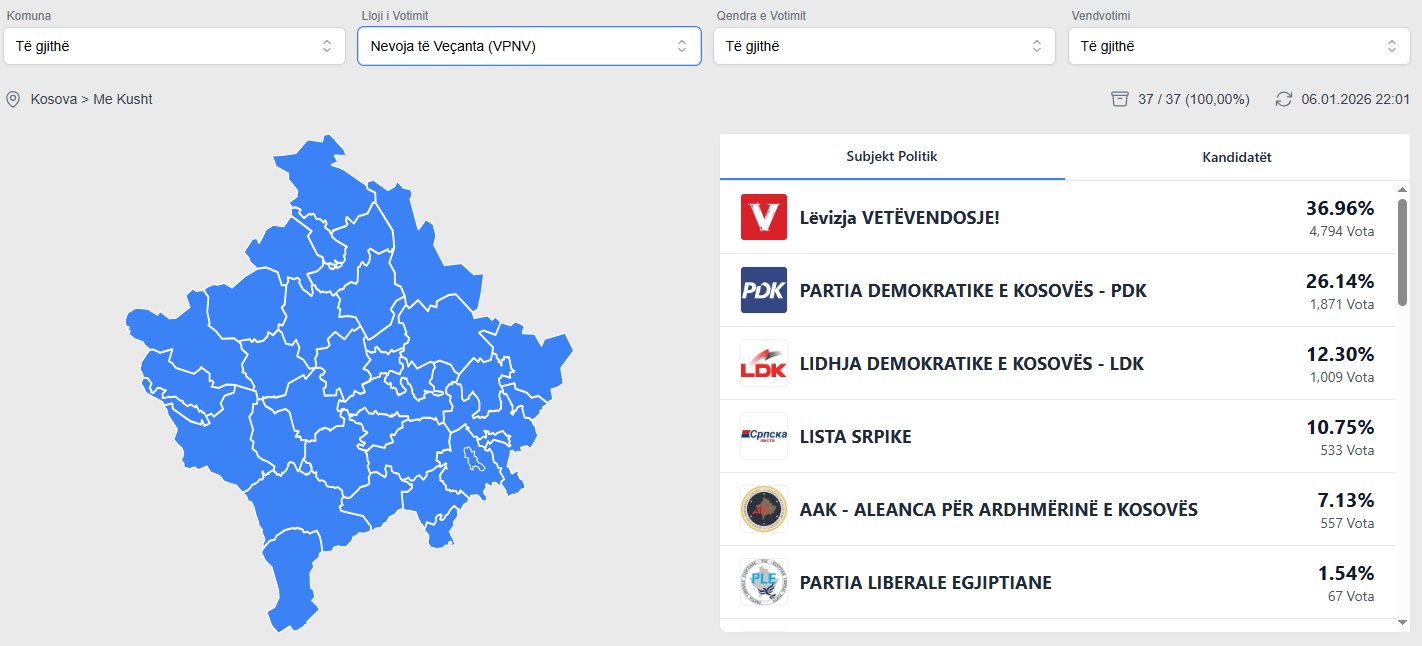Open the Lloji i Votimit dropdown
Viewport: 1422px width, 646px height.
[529, 46]
